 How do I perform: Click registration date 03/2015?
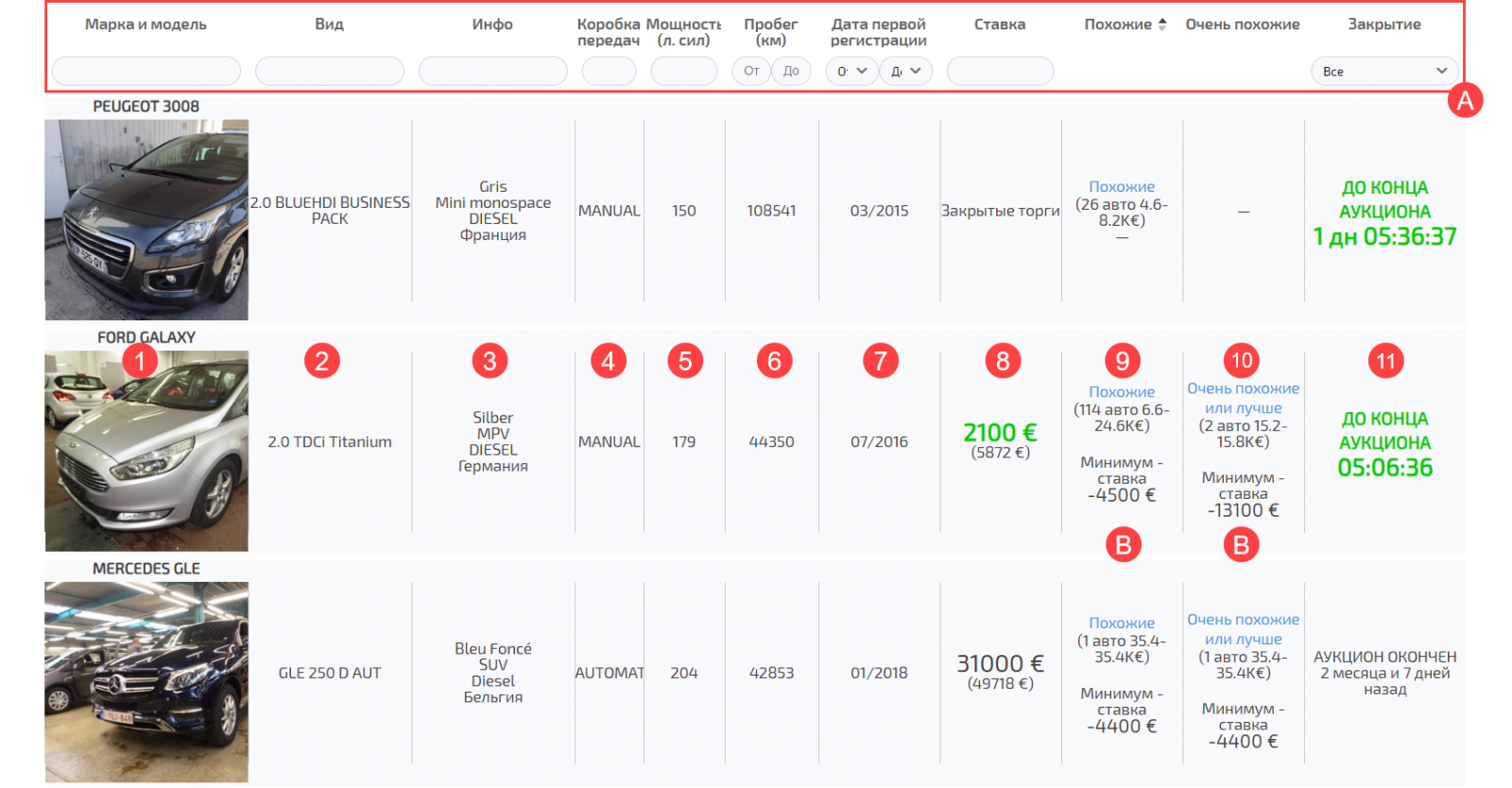tap(879, 211)
